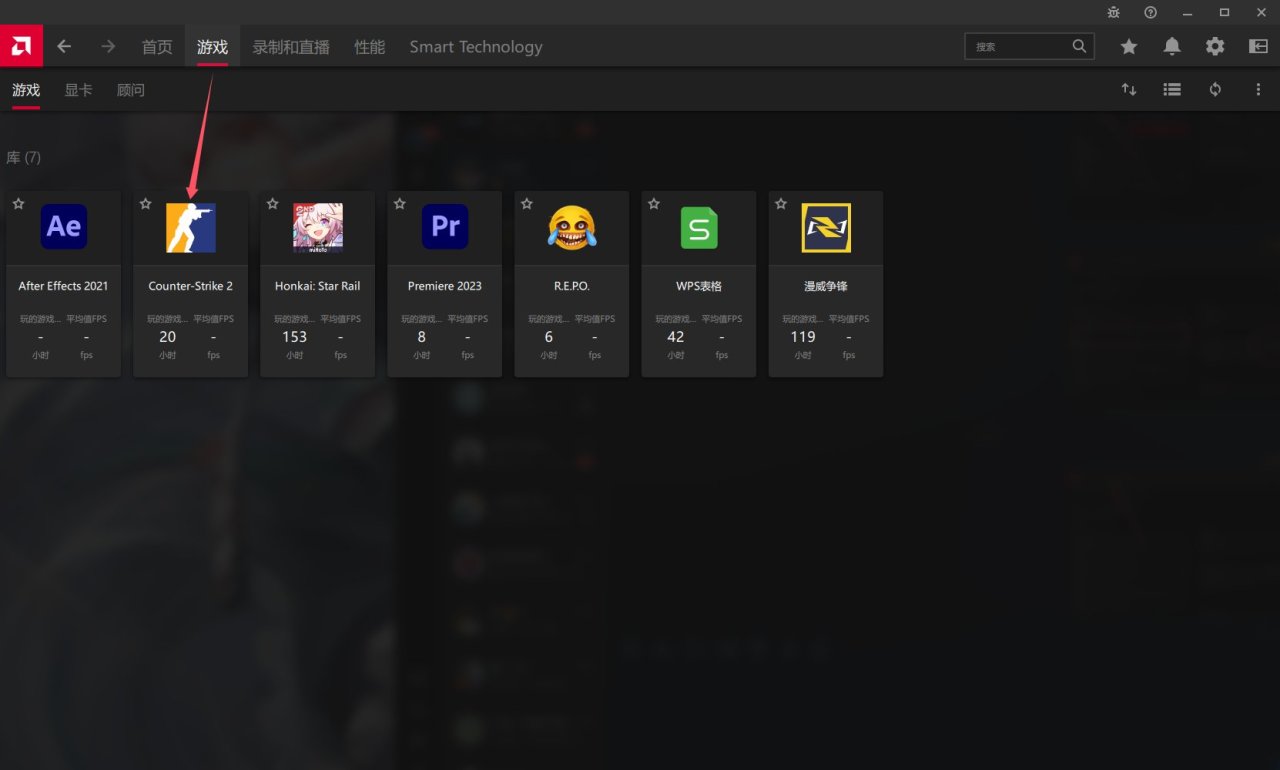1280x770 pixels.
Task: Click the sort order arrows icon
Action: click(x=1129, y=89)
